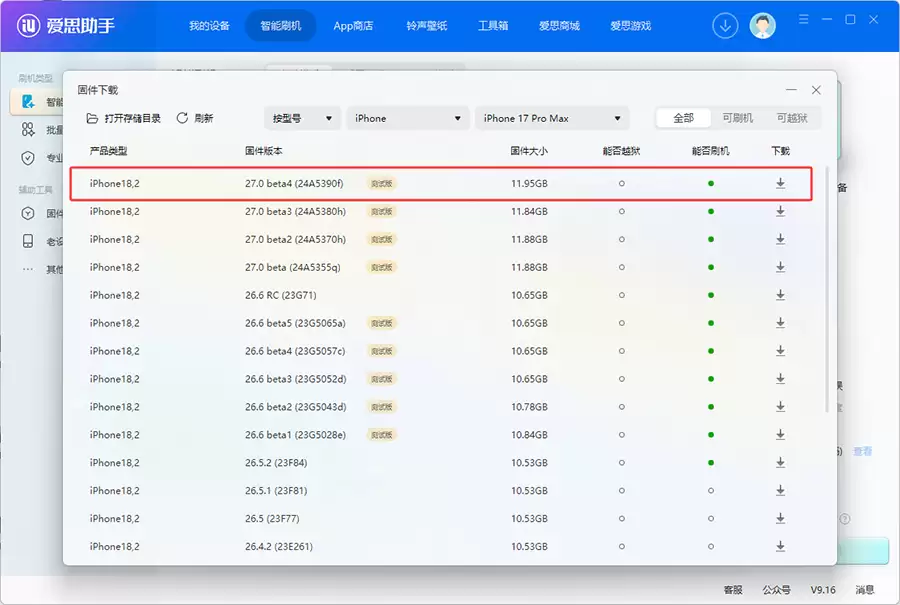The image size is (900, 605).
Task: Click the 能否越狱 column header
Action: [622, 151]
